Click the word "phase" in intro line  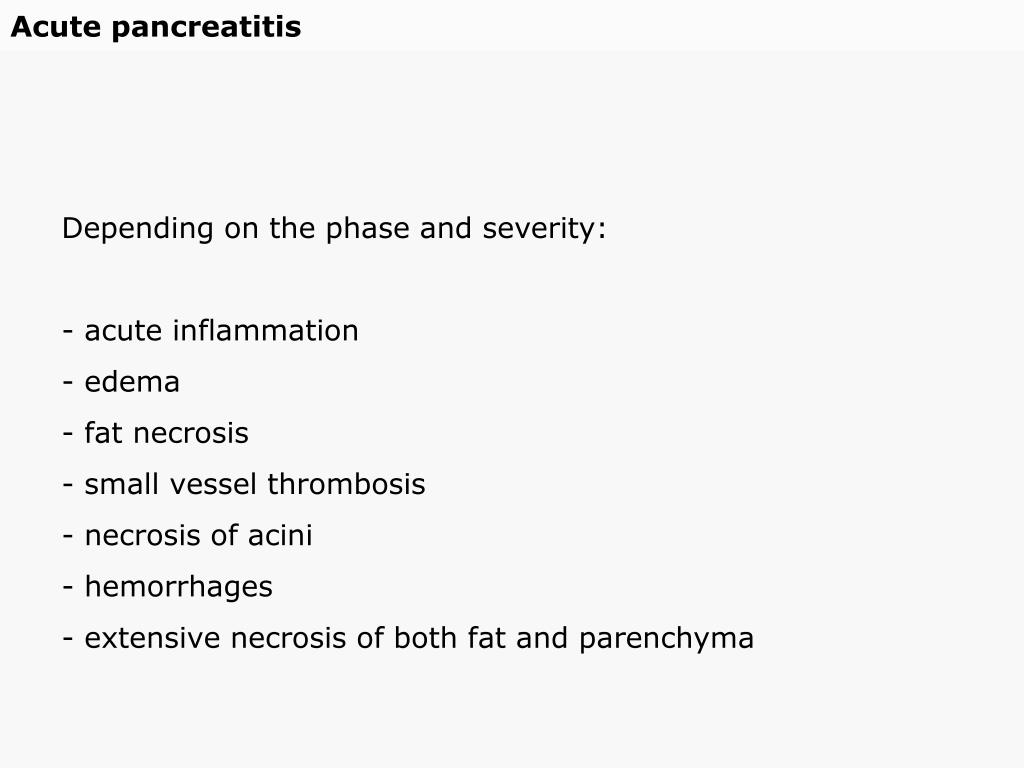(368, 229)
